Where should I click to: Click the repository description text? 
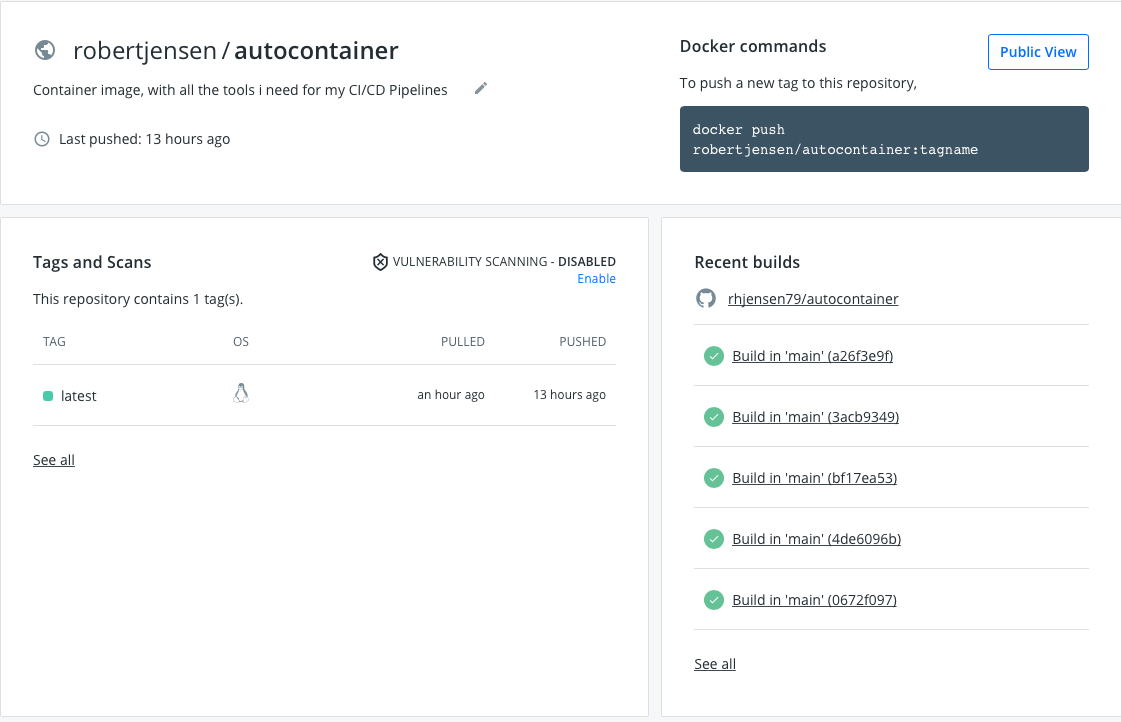coord(240,90)
